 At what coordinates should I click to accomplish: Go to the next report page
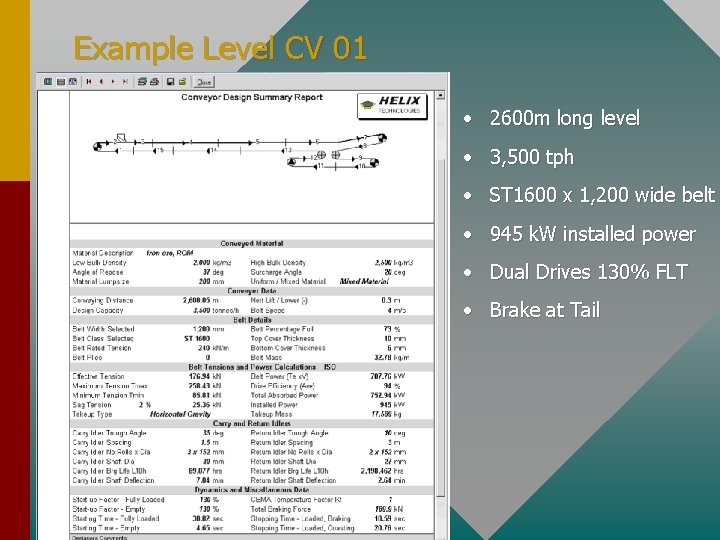click(x=113, y=82)
